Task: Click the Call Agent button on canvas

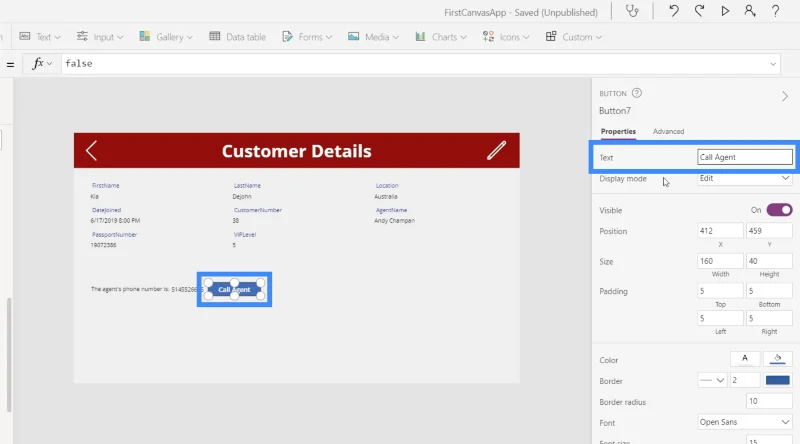Action: 234,289
